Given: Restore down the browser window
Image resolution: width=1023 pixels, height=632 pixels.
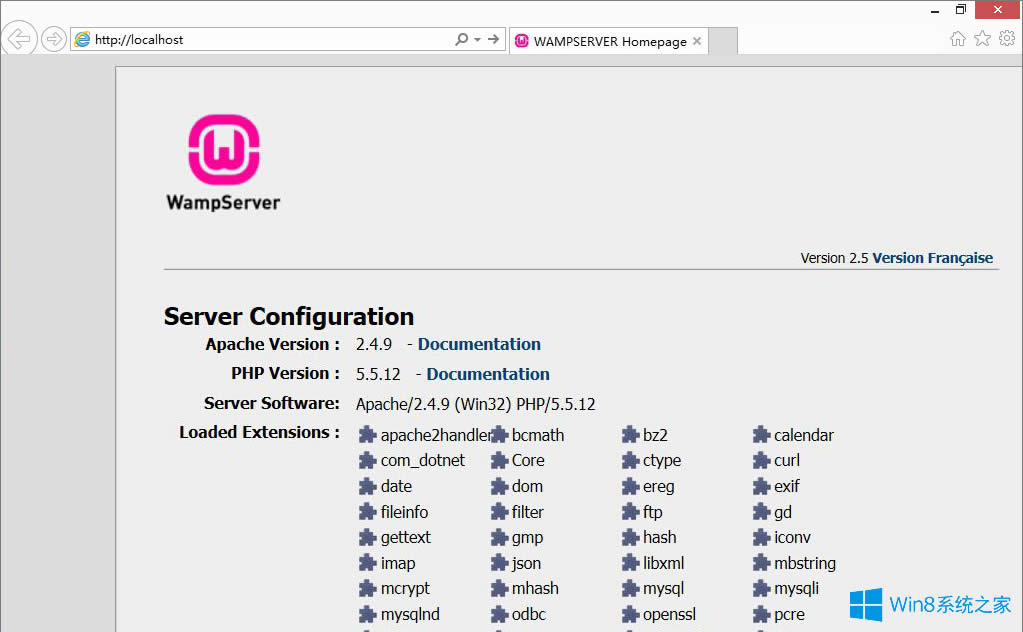Looking at the screenshot, I should [x=961, y=9].
